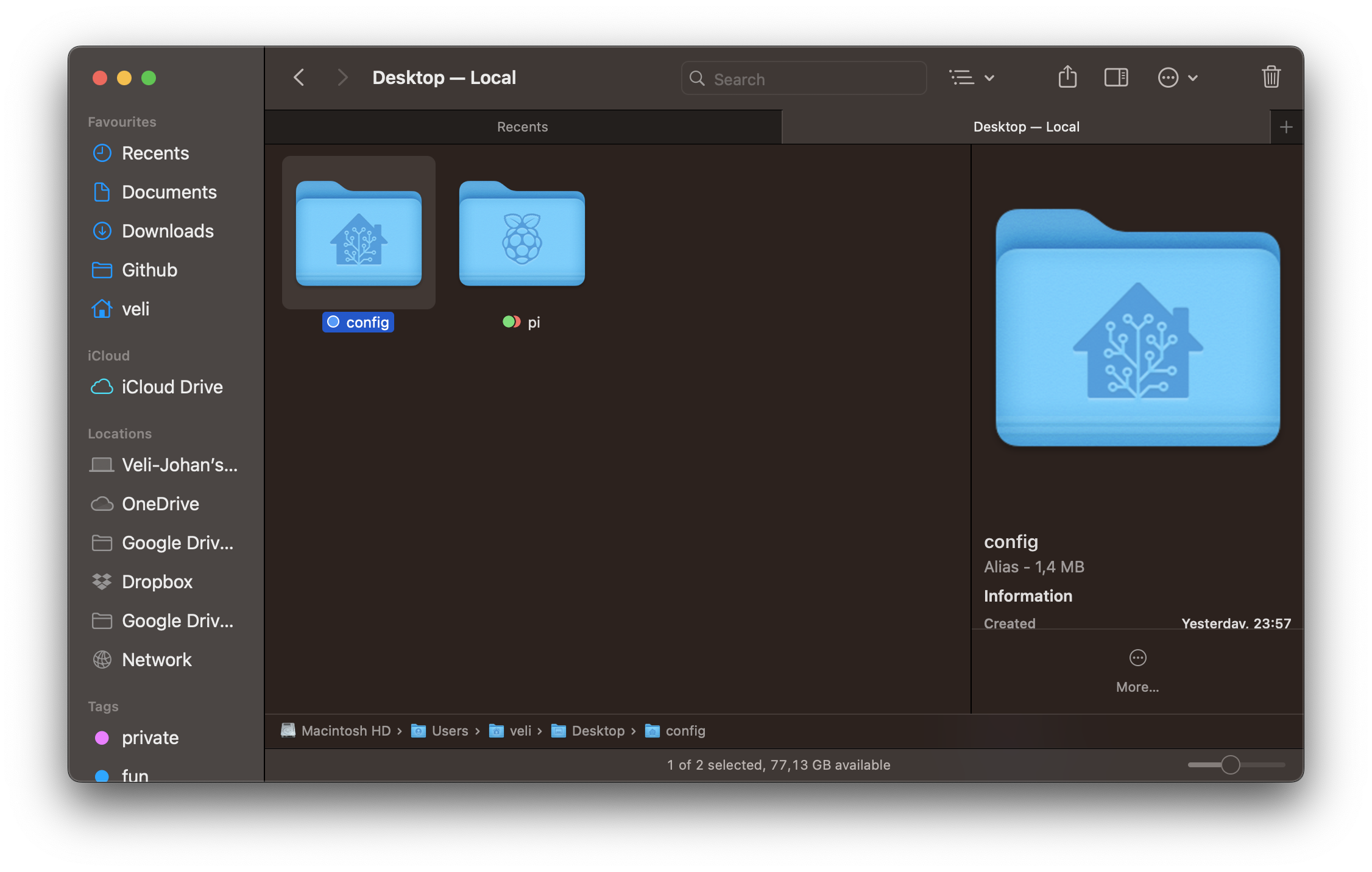1372x872 pixels.
Task: Drag the icon size slider
Action: [1231, 765]
